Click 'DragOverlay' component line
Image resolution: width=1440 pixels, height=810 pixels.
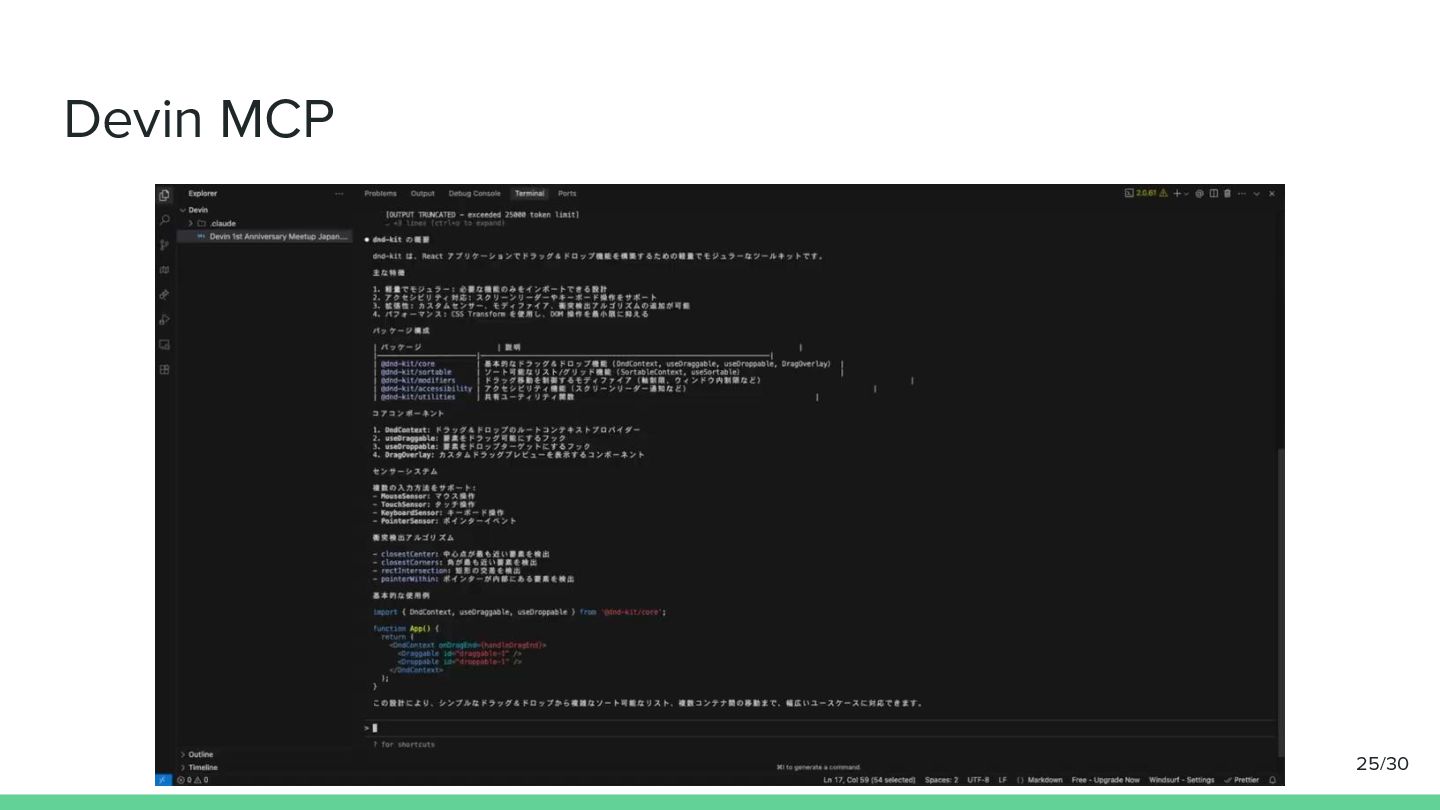(509, 455)
